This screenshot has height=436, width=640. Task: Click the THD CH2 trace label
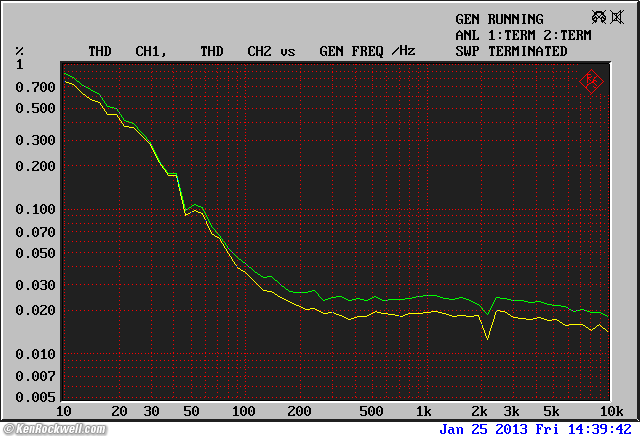coord(236,51)
